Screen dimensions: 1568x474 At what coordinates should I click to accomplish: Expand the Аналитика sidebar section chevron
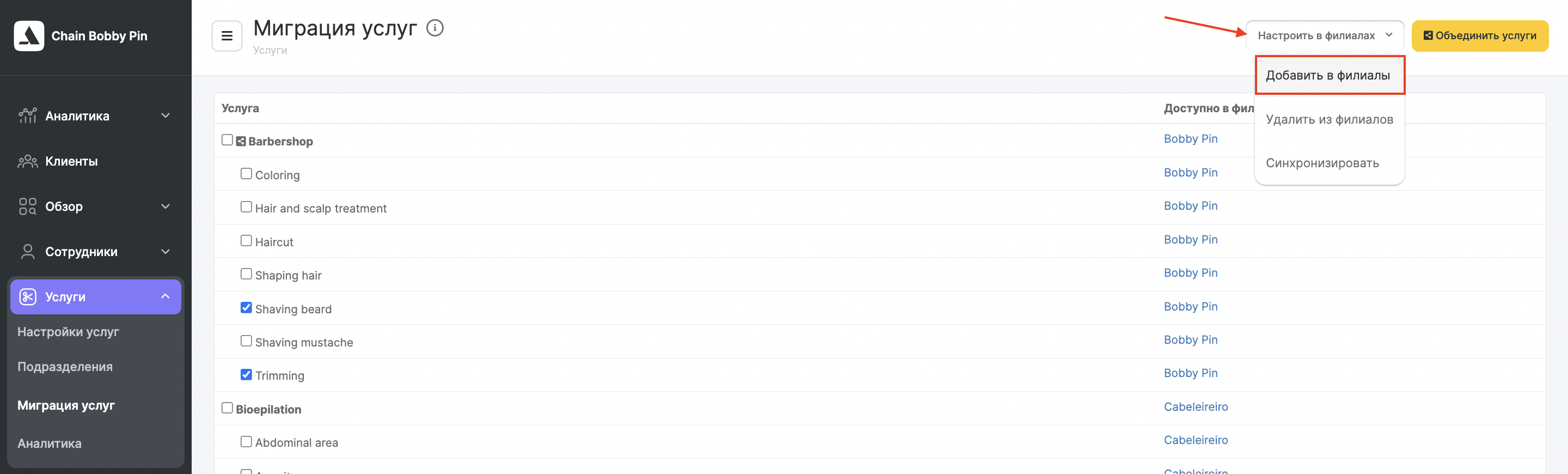click(166, 116)
